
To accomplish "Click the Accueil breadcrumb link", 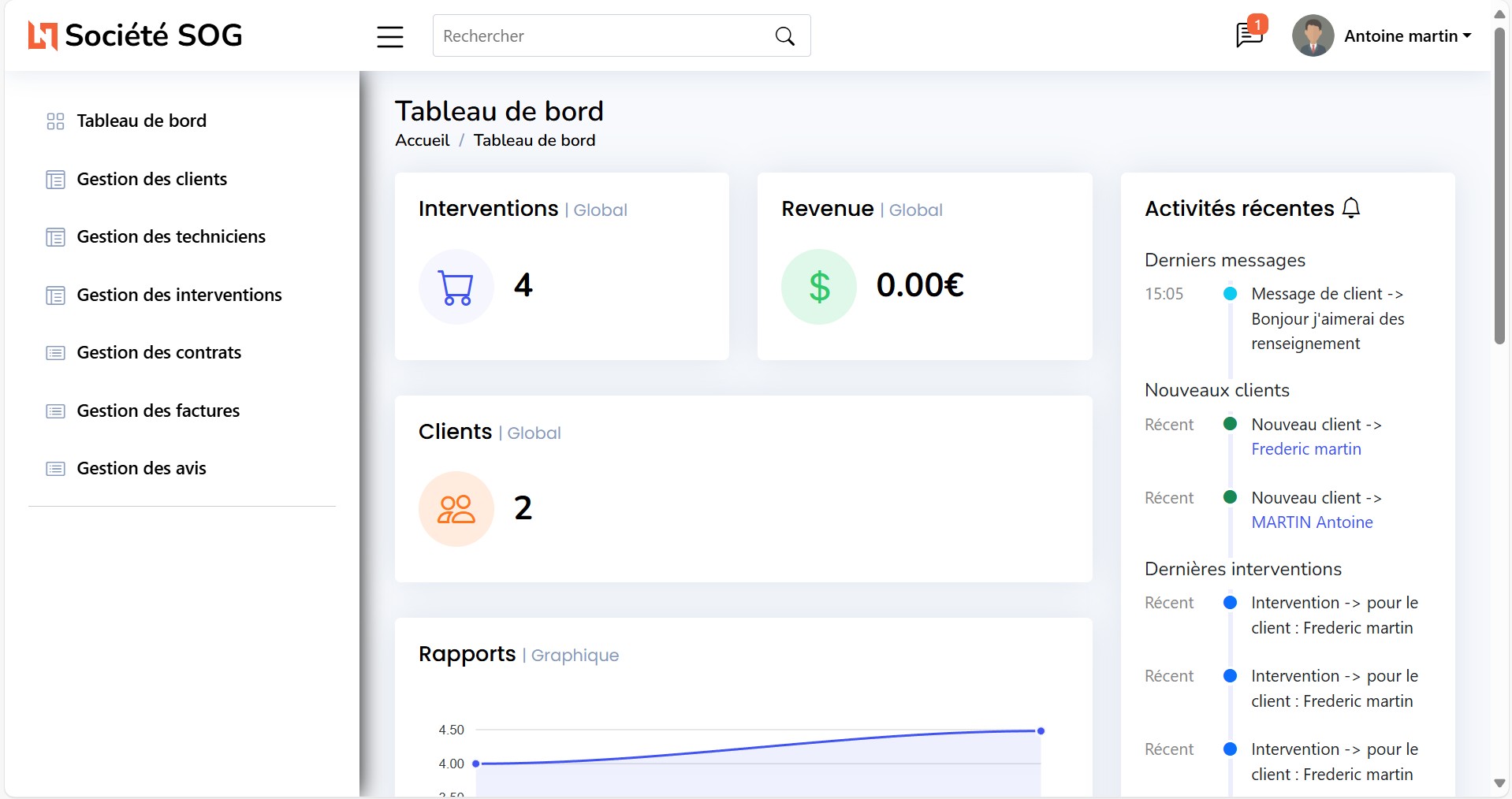I will click(x=422, y=140).
